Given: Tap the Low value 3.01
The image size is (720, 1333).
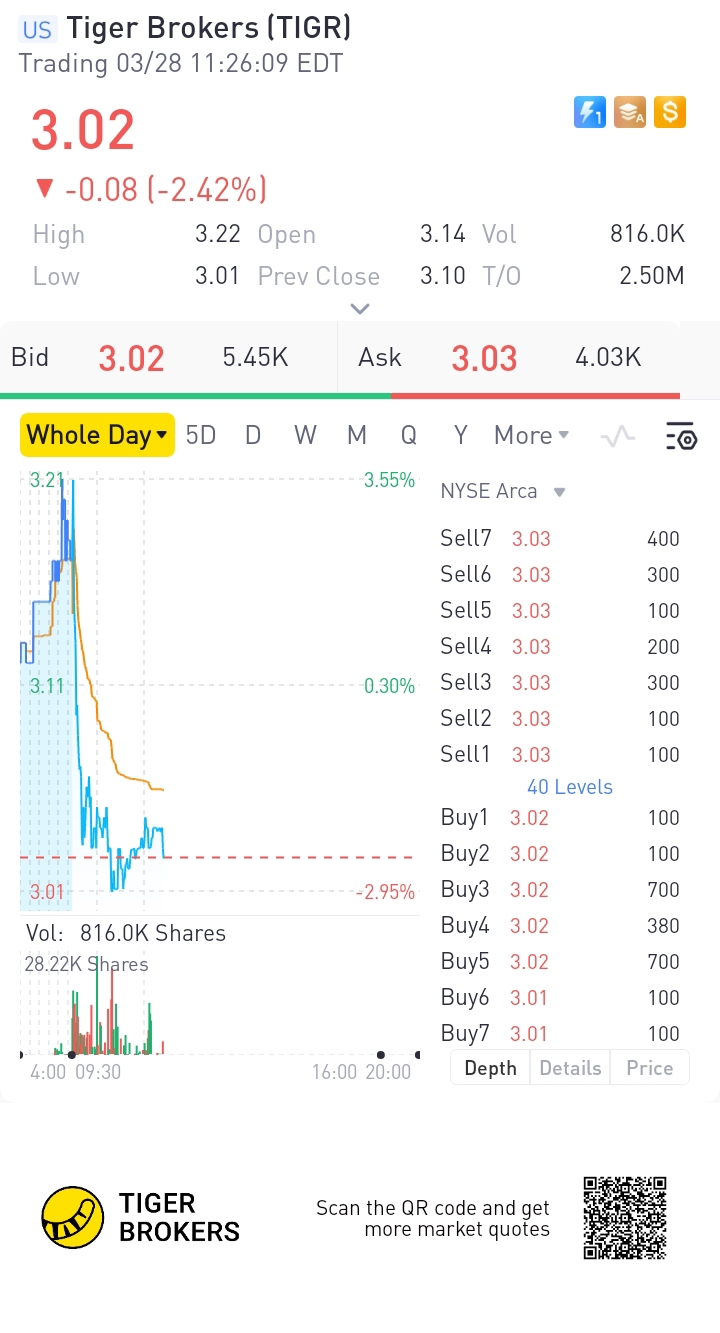Looking at the screenshot, I should (x=218, y=276).
